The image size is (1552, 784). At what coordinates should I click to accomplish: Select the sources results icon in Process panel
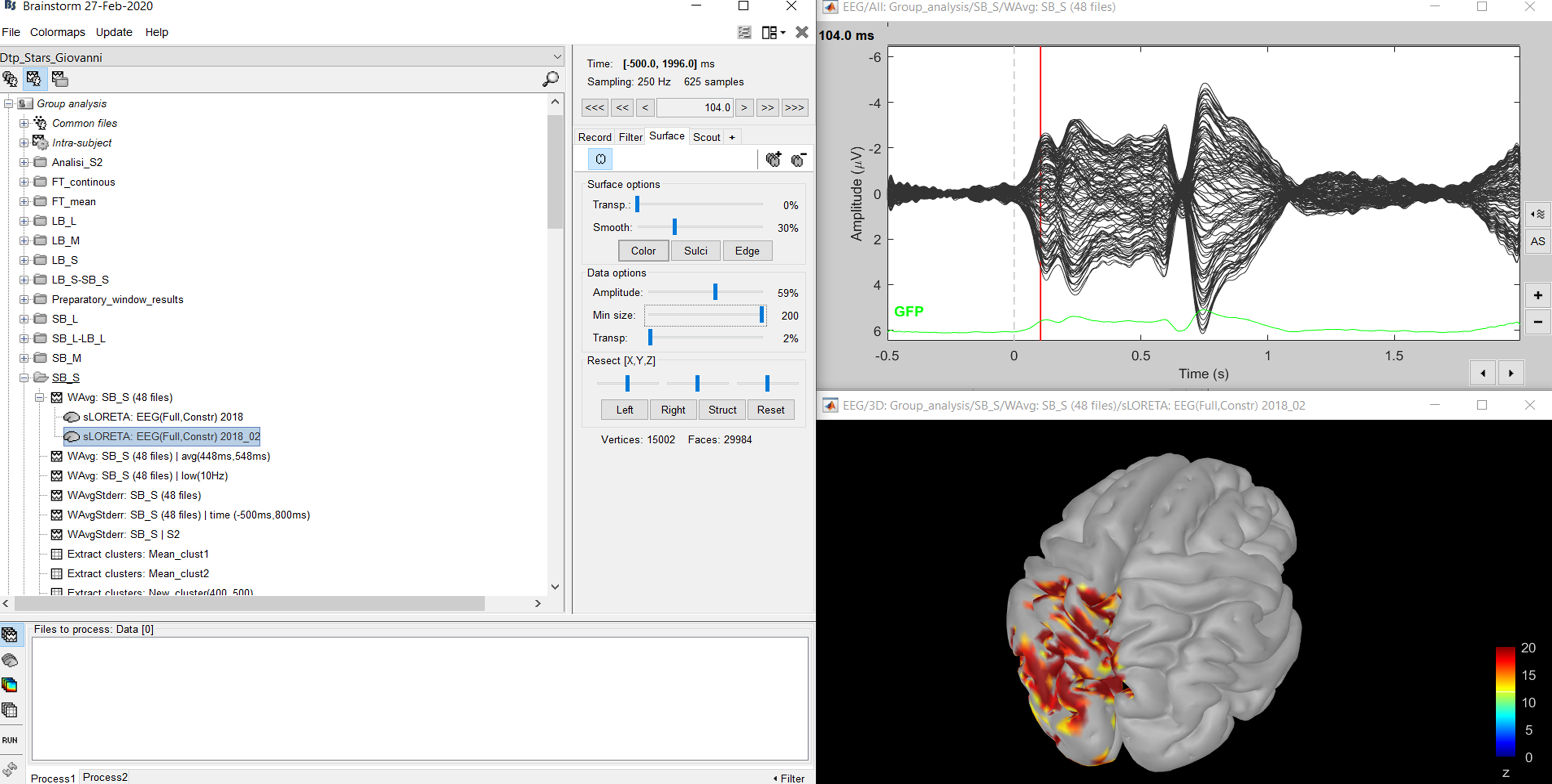[10, 660]
